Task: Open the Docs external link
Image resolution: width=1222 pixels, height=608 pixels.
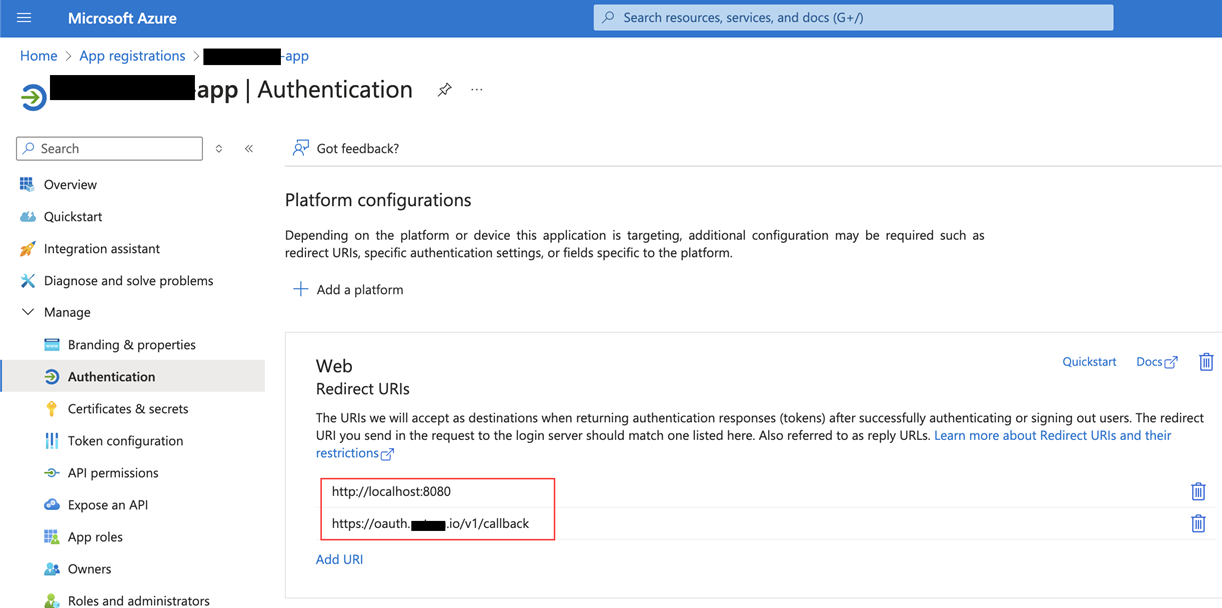Action: 1157,362
